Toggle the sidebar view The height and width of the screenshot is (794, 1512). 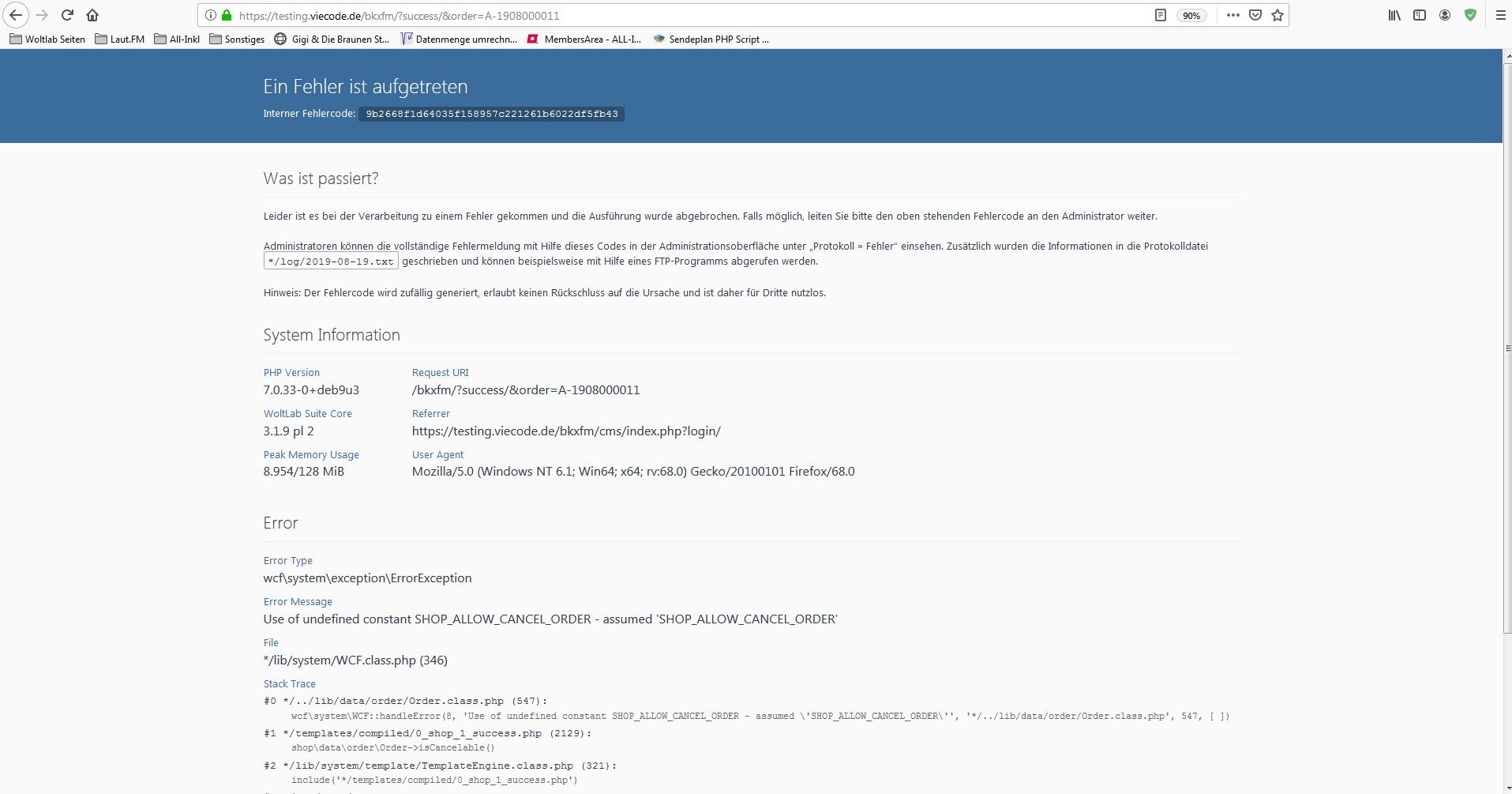tap(1420, 15)
